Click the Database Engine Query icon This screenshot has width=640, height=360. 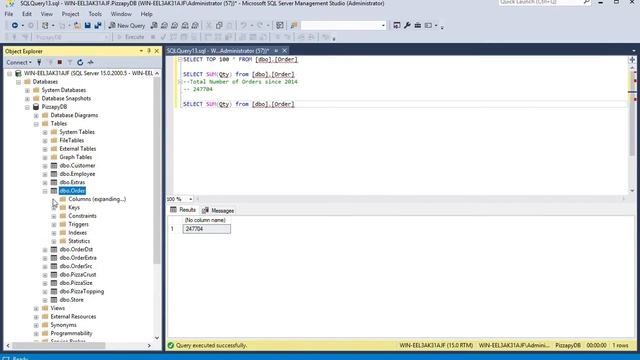click(154, 25)
